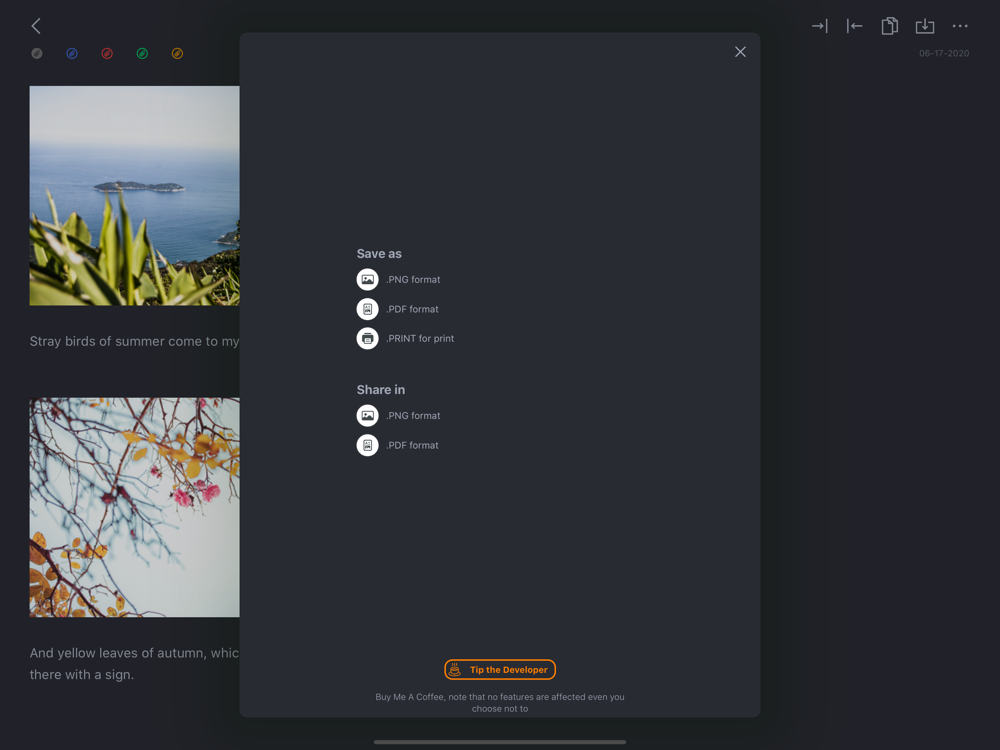The height and width of the screenshot is (750, 1000).
Task: Click the Share in PDF document icon
Action: (x=367, y=445)
